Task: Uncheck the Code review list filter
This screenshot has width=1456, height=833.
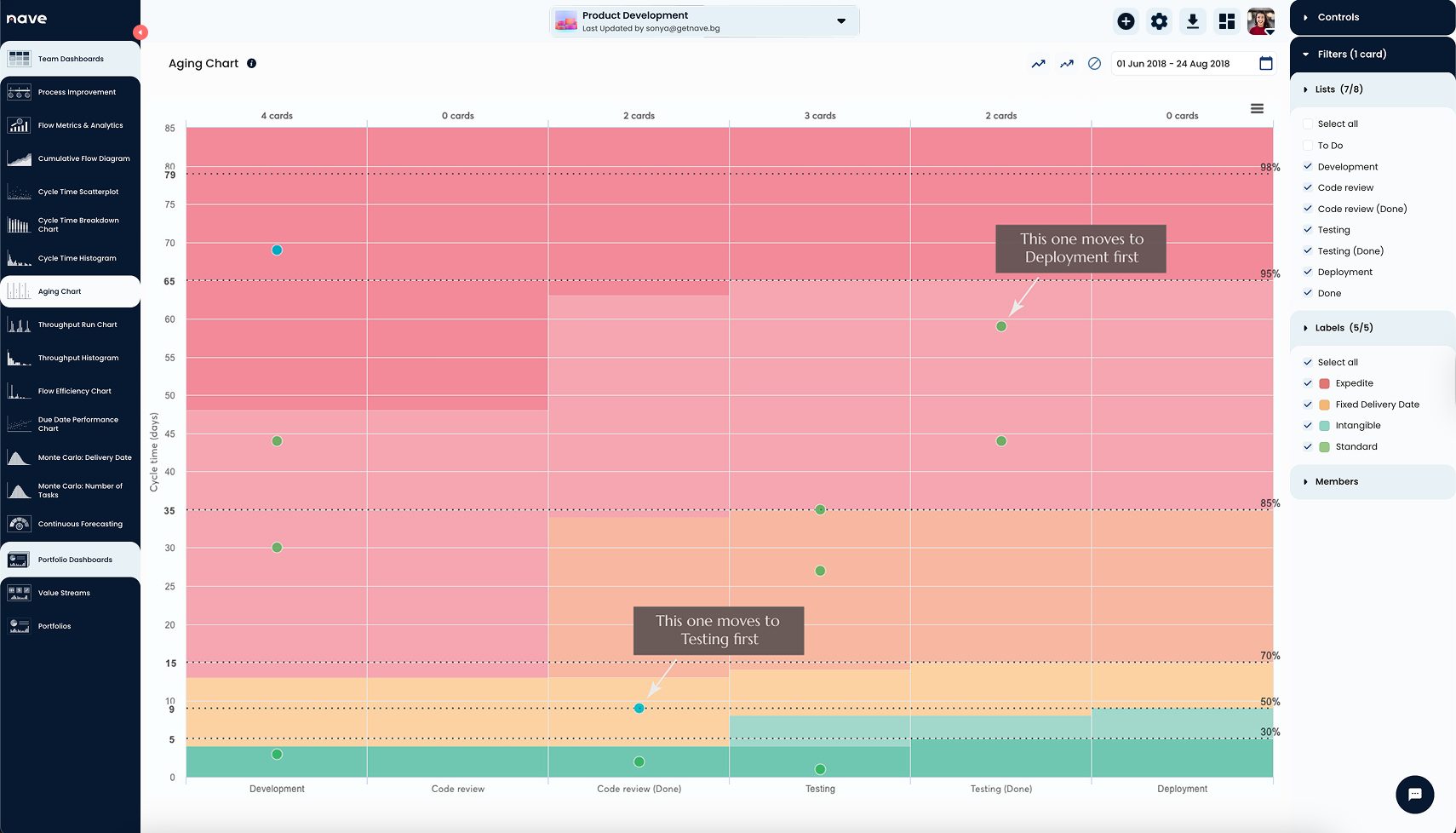Action: (x=1308, y=187)
